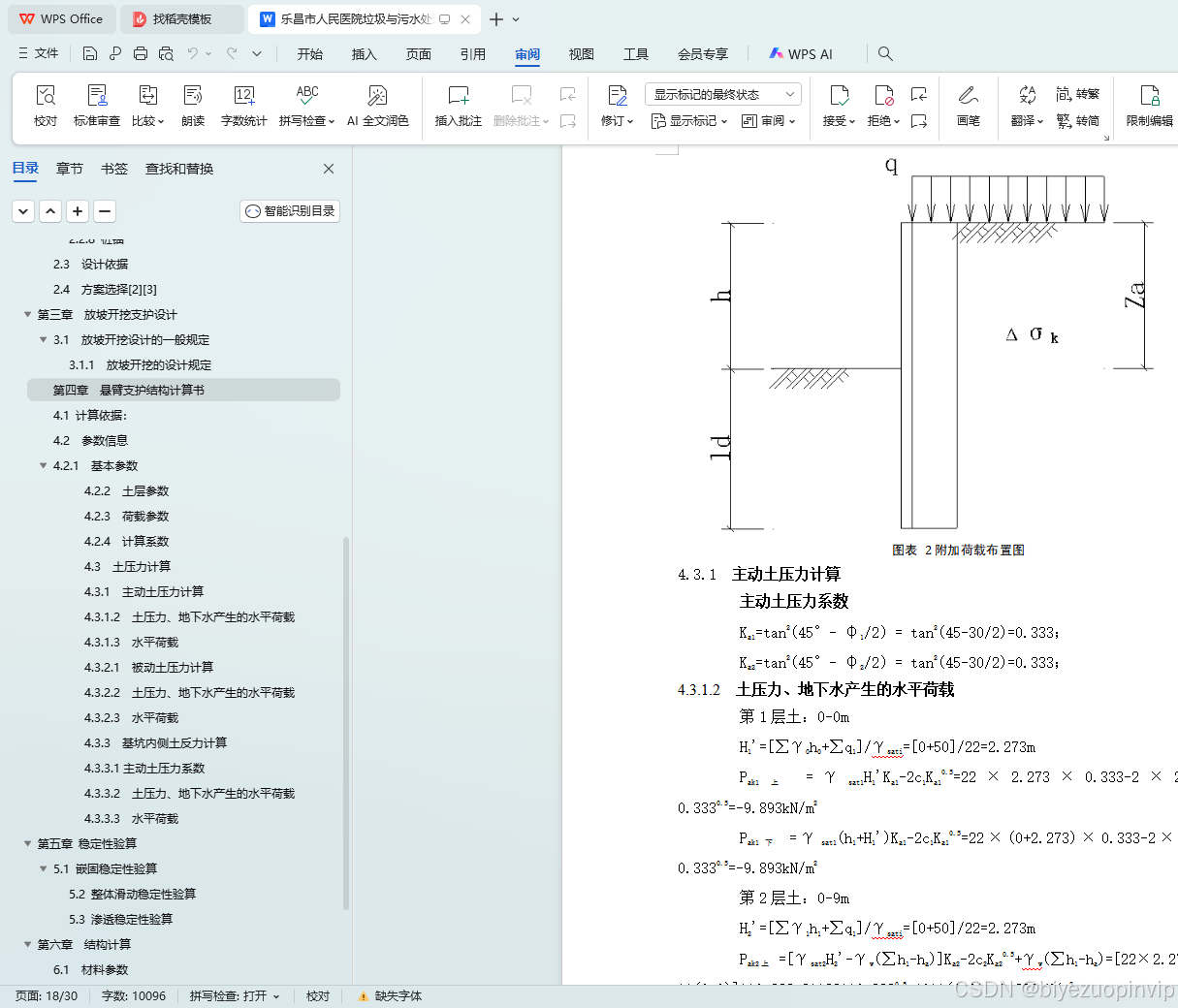Open a new tab with plus button
This screenshot has width=1178, height=1008.
(496, 19)
